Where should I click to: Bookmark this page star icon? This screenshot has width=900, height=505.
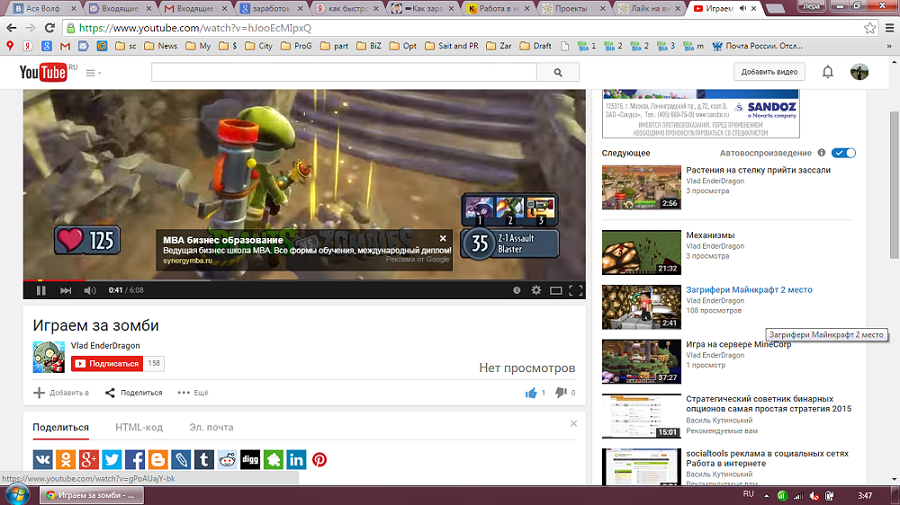coord(870,28)
